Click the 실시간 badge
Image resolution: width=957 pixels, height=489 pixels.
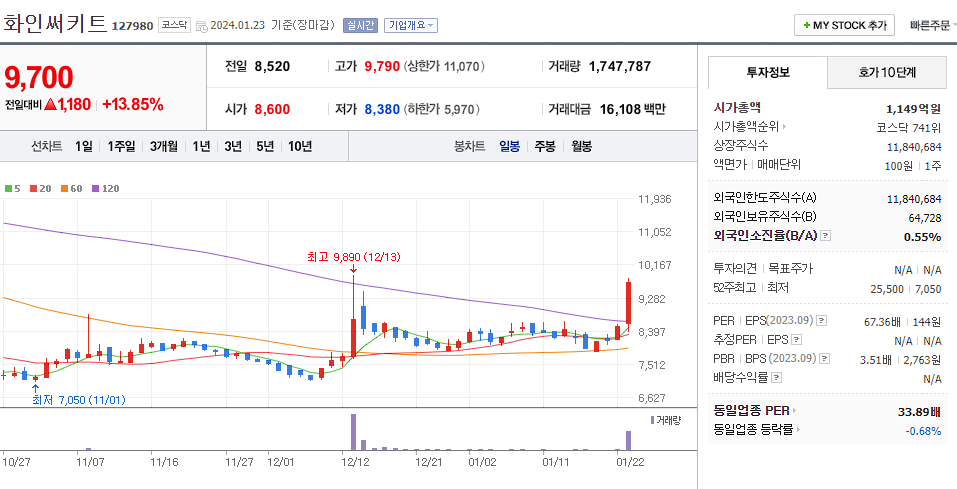(x=361, y=26)
